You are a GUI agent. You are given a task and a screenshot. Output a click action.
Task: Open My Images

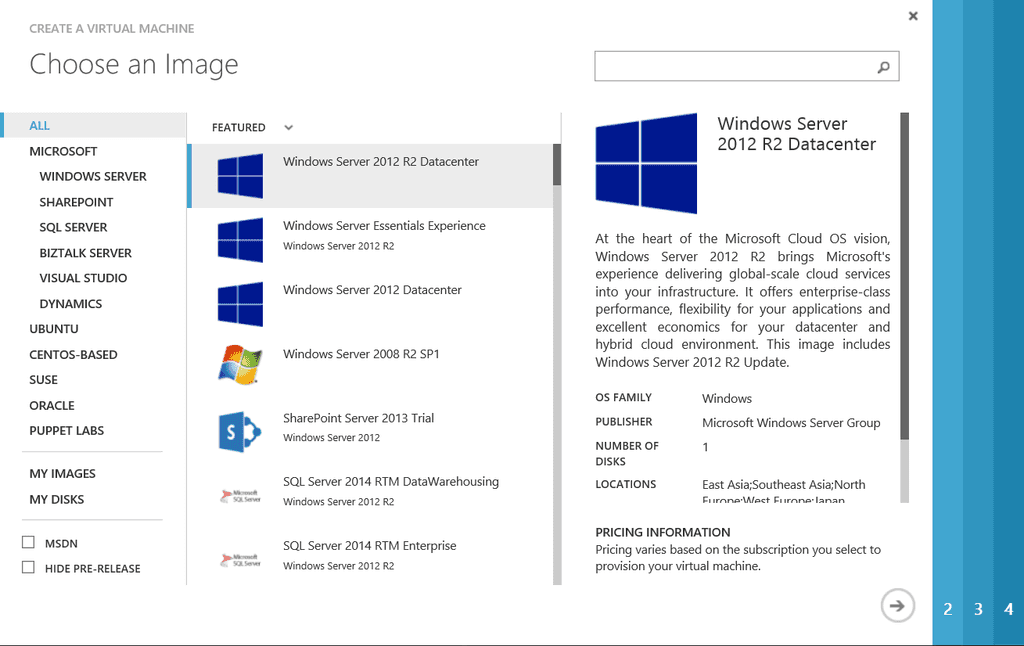[62, 474]
